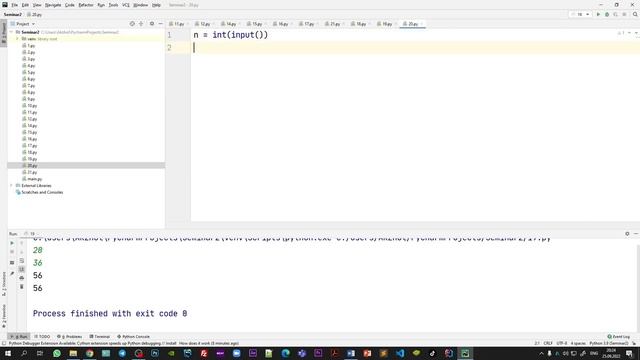The image size is (640, 360).
Task: Open run configuration dropdown
Action: [x=581, y=14]
